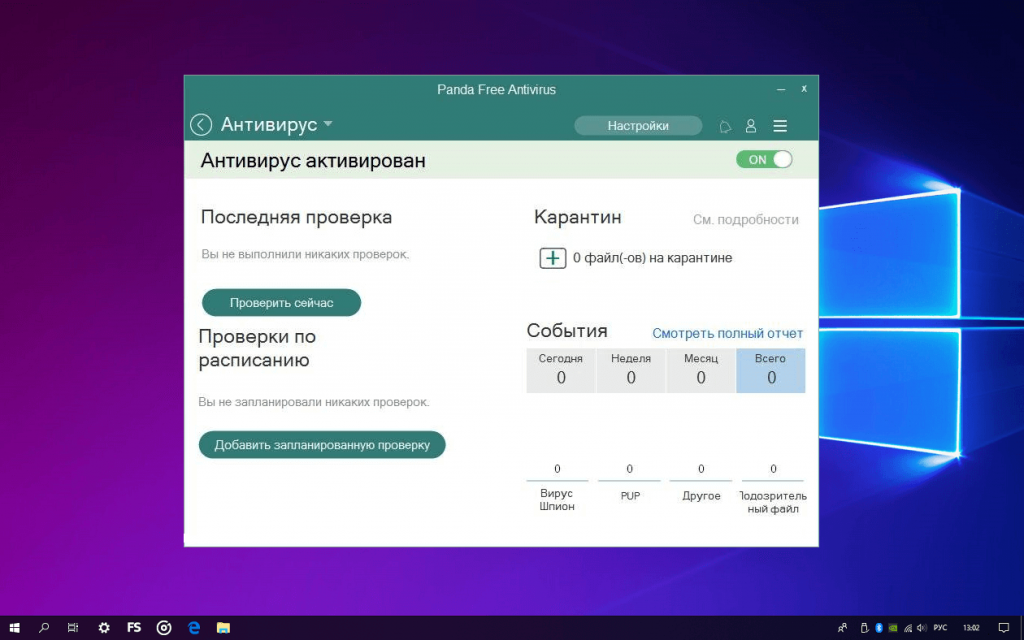Click the PUP category label
The width and height of the screenshot is (1024, 640).
(x=630, y=496)
